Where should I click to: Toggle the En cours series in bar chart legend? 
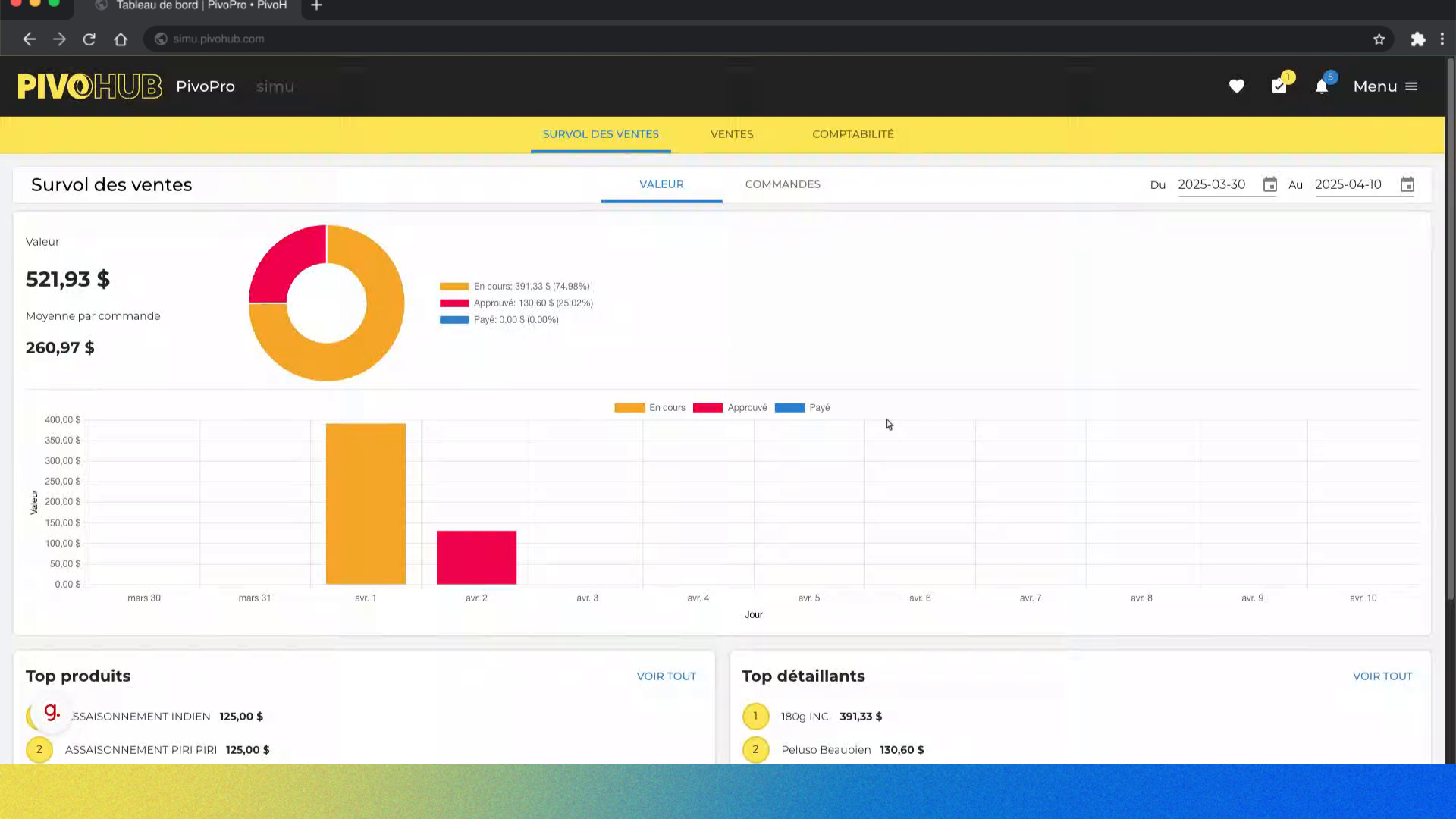650,408
